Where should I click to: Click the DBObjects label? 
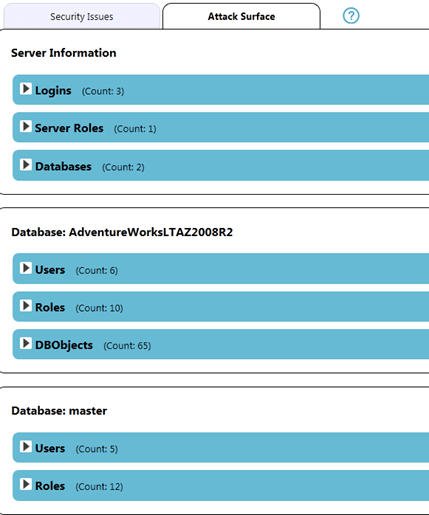[64, 345]
